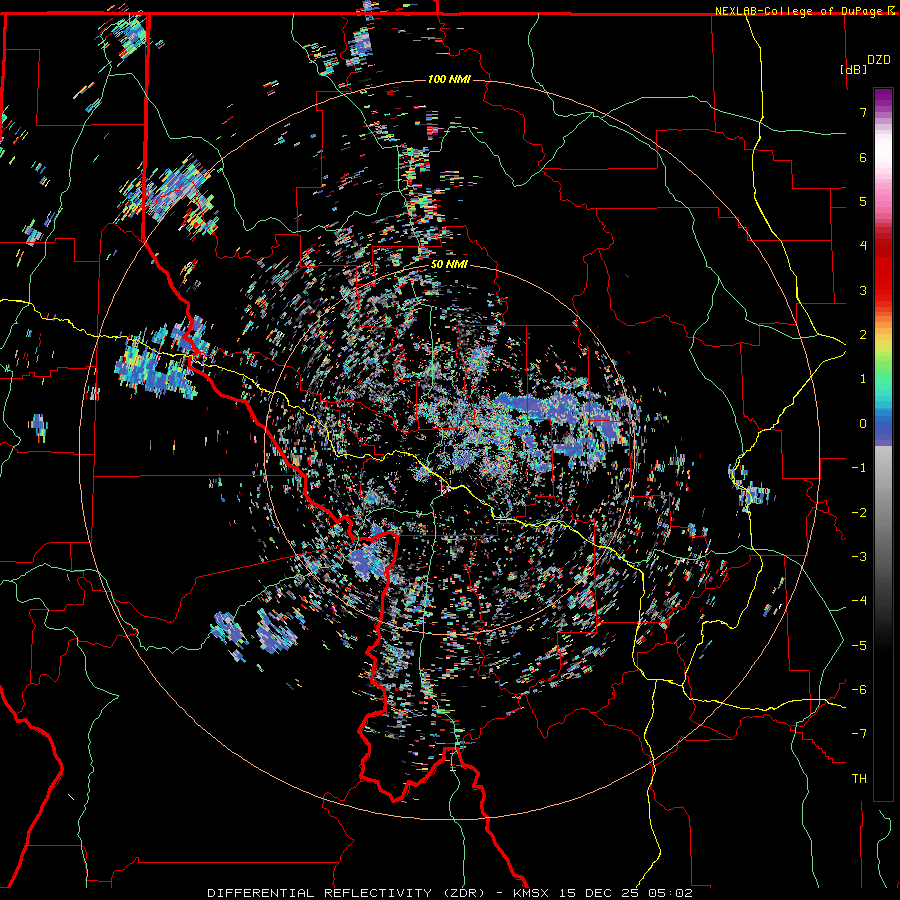Click the -3 value on the scale
Viewport: 900px width, 900px height.
tap(859, 557)
